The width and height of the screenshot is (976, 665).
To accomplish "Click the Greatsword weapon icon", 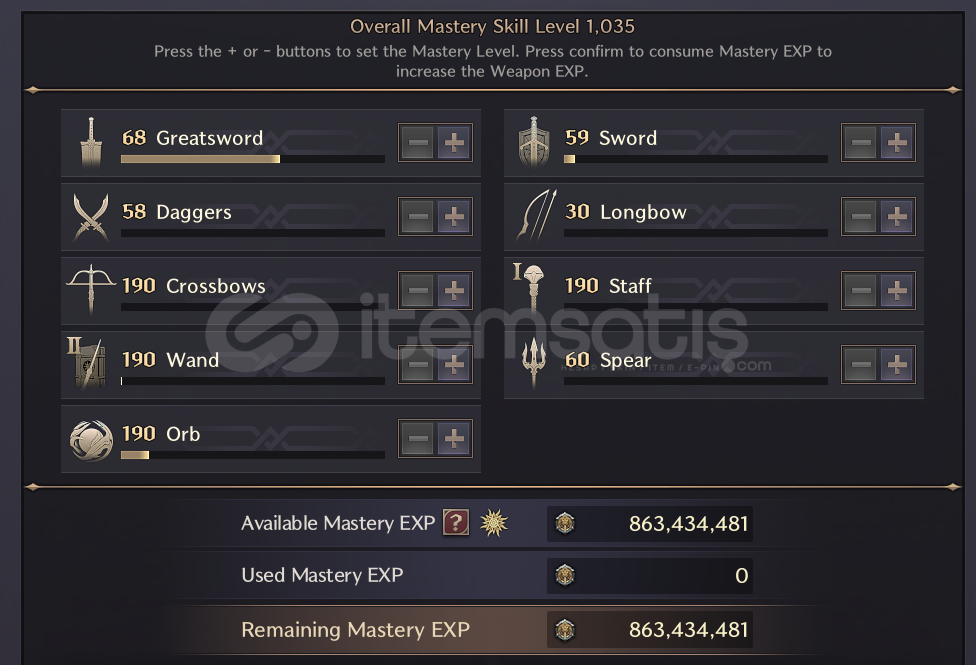I will coord(91,143).
